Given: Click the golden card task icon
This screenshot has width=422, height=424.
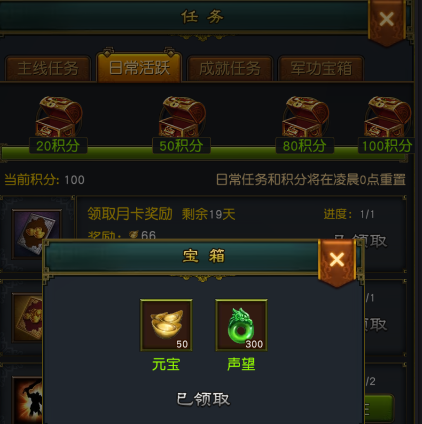Looking at the screenshot, I should pos(28,318).
